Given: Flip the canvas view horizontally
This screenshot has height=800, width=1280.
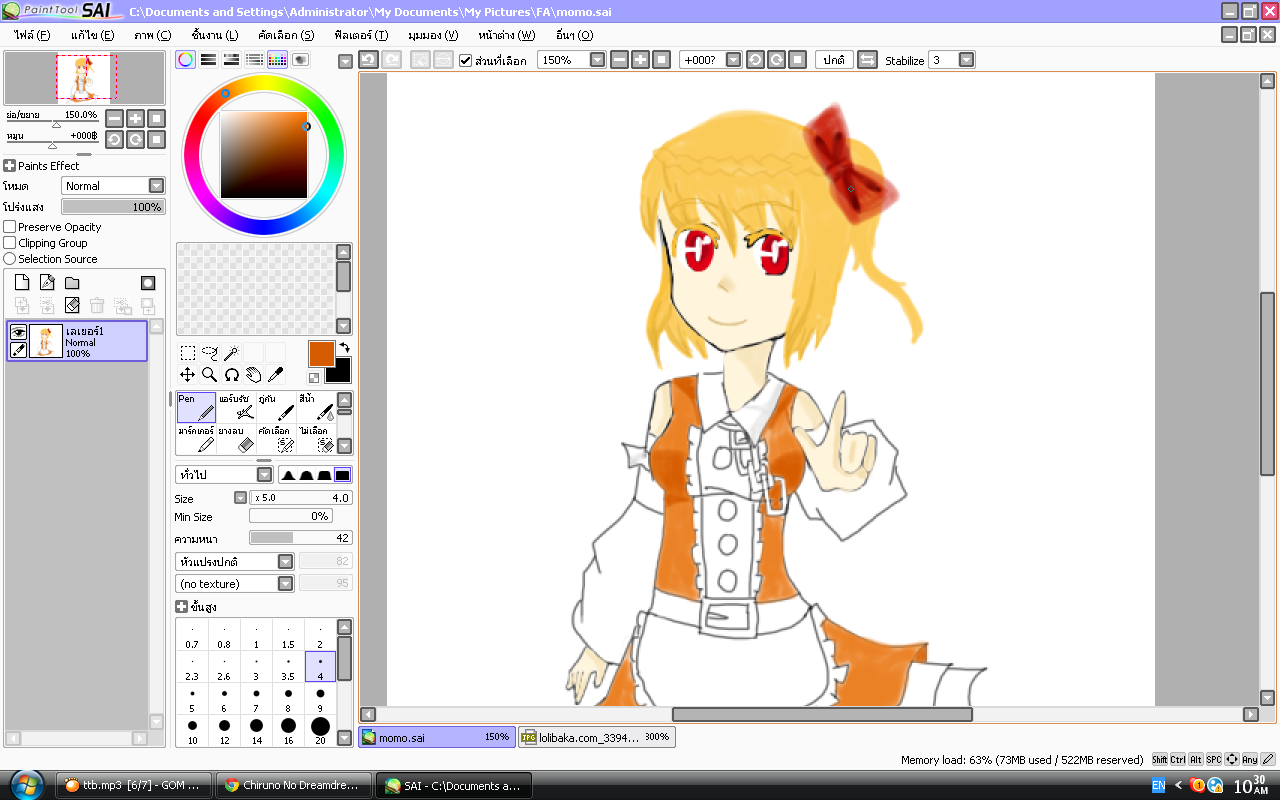Looking at the screenshot, I should 867,60.
